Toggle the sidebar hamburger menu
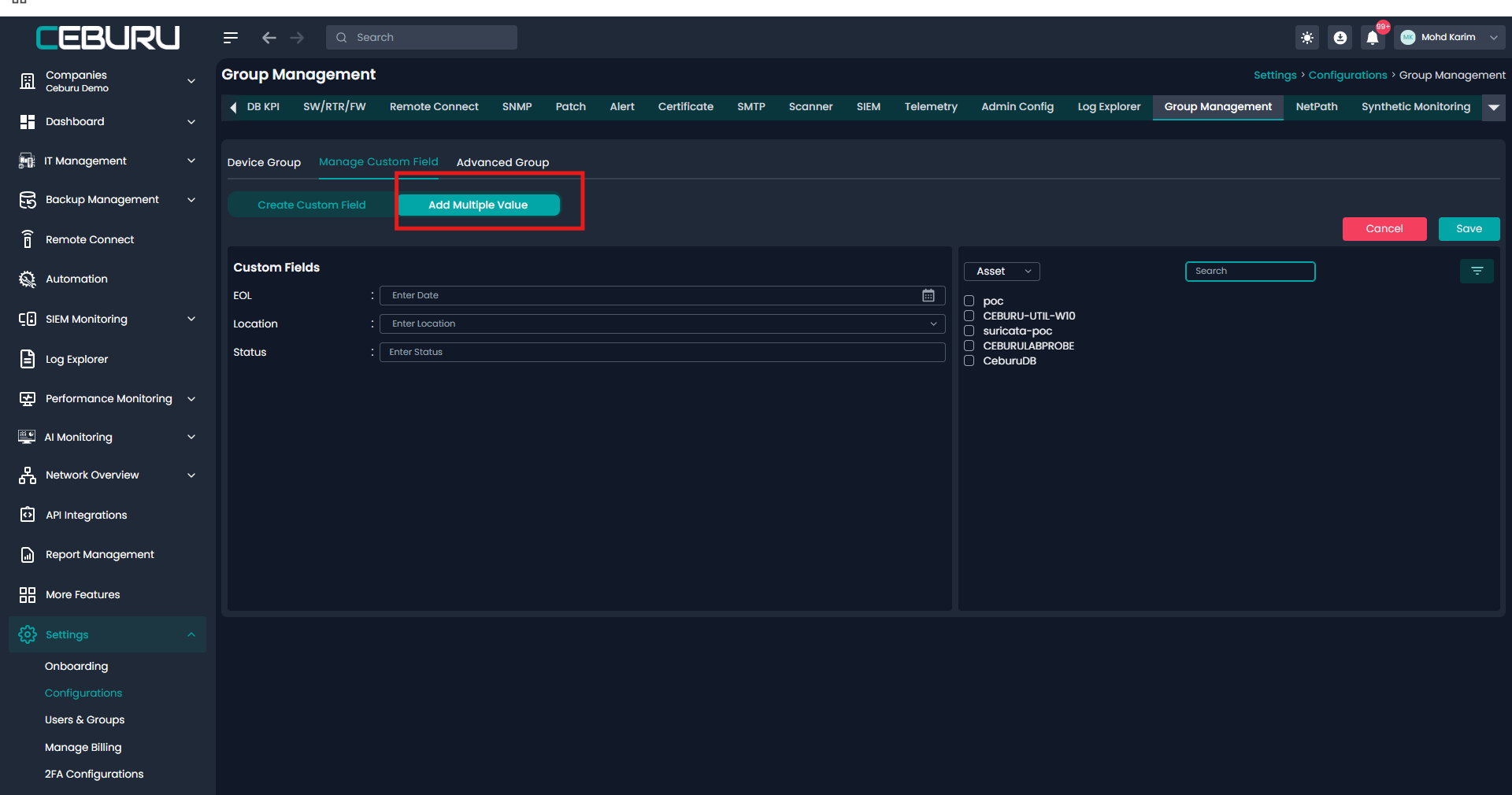The height and width of the screenshot is (795, 1512). (x=230, y=38)
